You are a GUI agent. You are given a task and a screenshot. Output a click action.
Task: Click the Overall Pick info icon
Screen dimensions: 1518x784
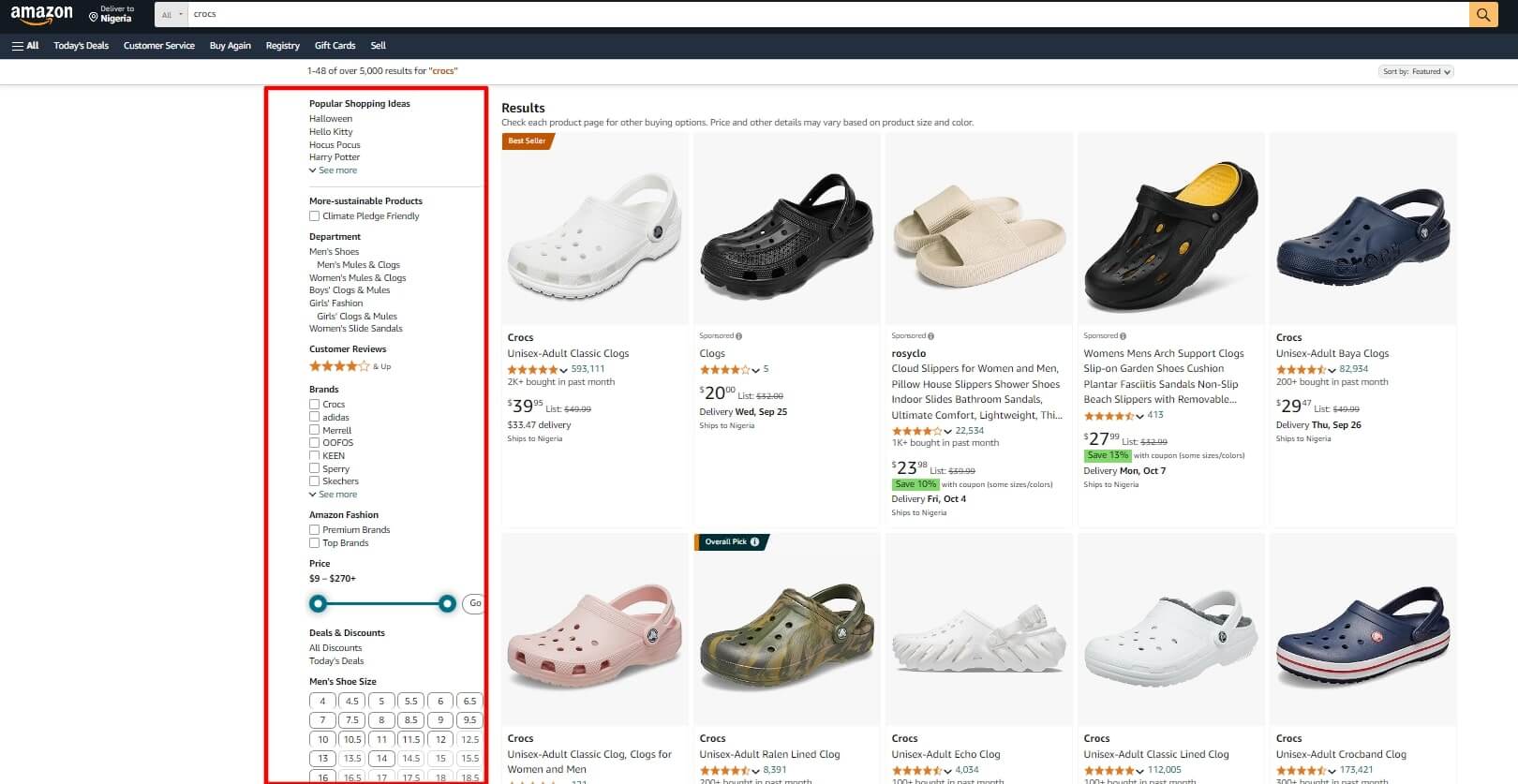pos(755,541)
